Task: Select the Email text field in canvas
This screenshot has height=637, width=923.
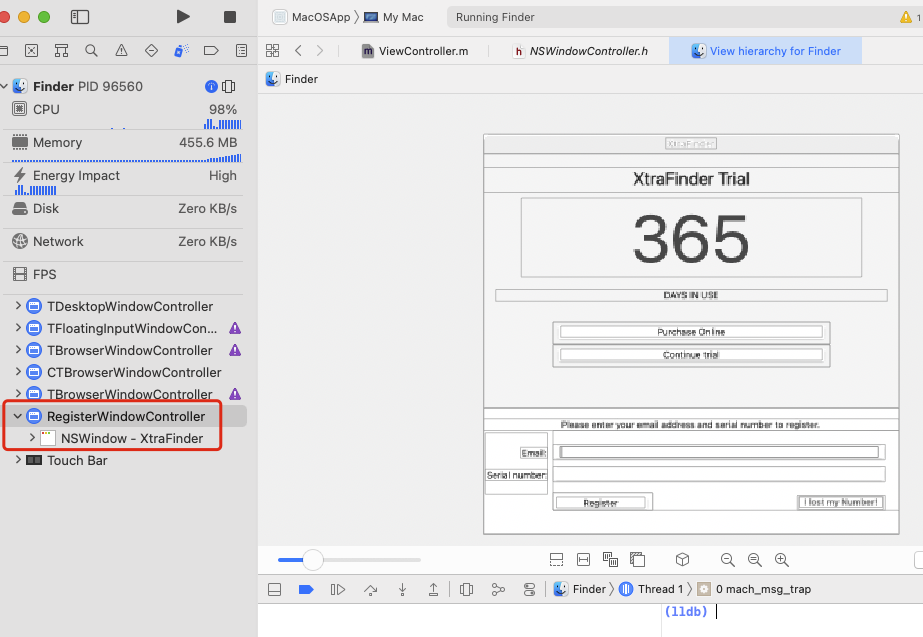Action: click(x=719, y=452)
